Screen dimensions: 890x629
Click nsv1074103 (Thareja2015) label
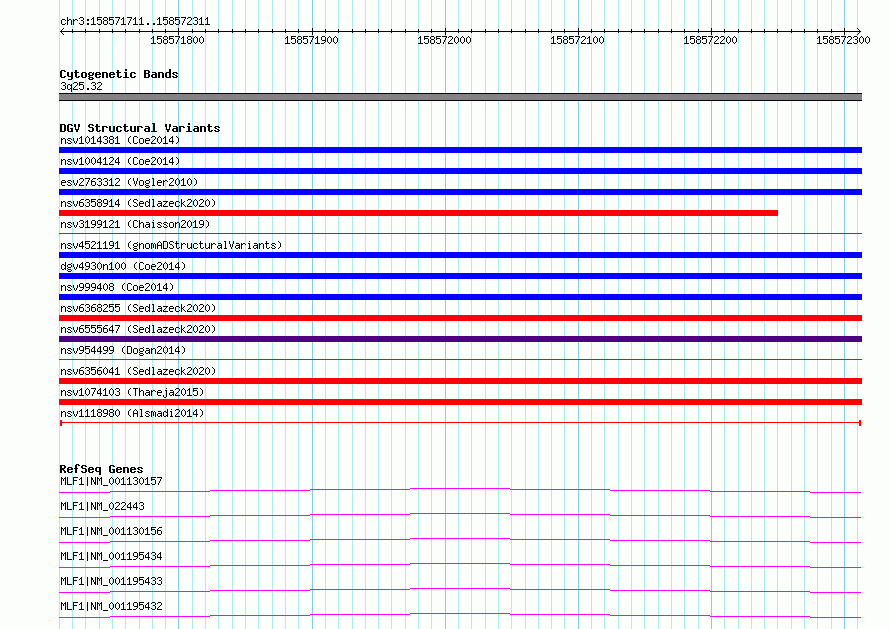132,392
